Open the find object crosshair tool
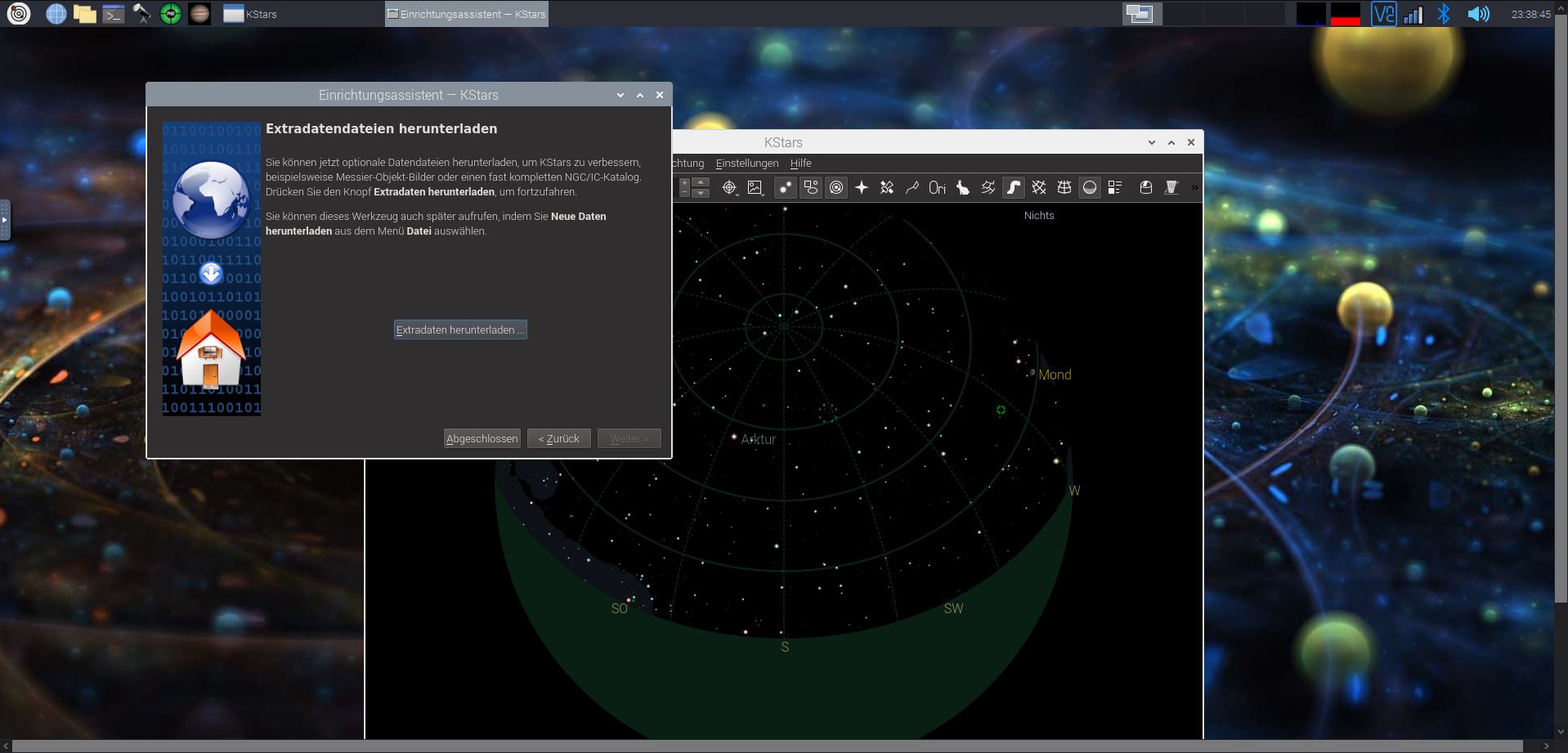Viewport: 1568px width, 753px height. pos(729,187)
